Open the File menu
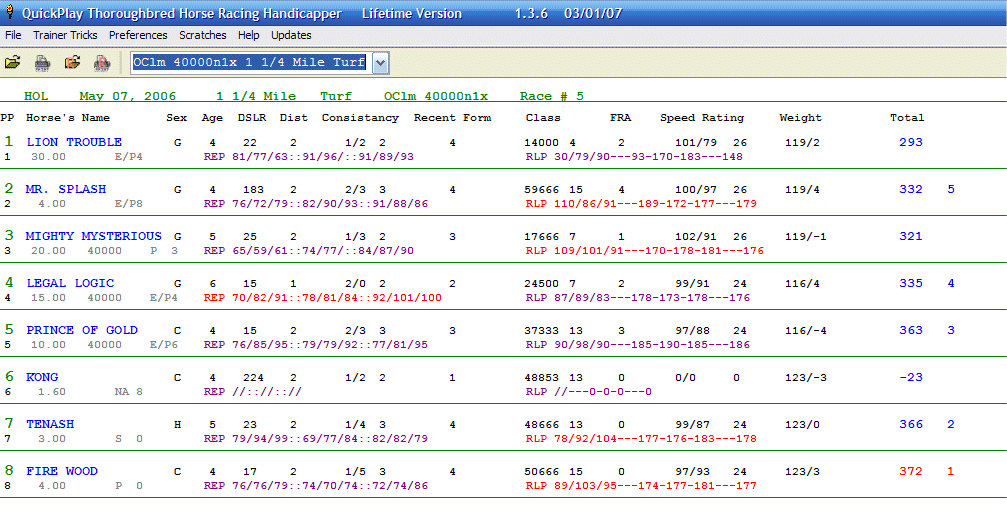 13,35
